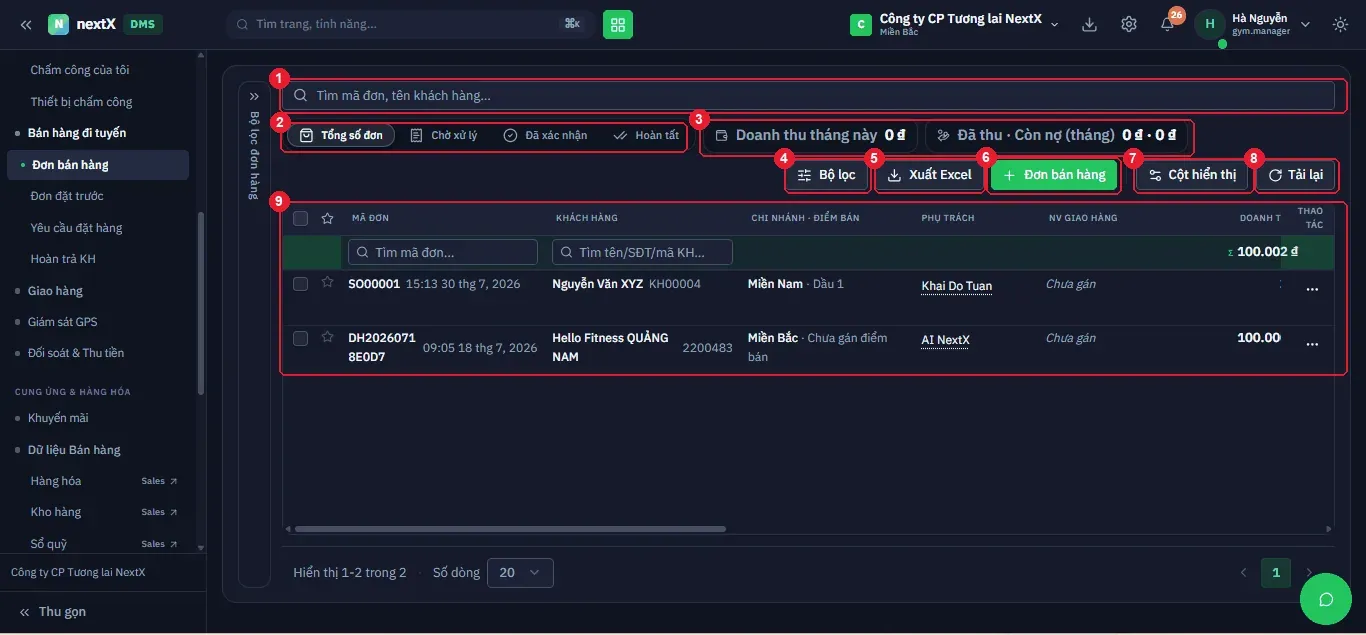This screenshot has width=1366, height=635.
Task: Open the Số dòng rows-per-page dropdown
Action: pos(520,573)
